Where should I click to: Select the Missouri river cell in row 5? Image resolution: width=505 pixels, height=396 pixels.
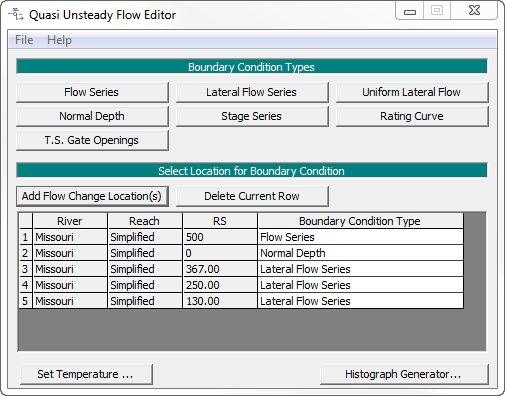pyautogui.click(x=70, y=301)
